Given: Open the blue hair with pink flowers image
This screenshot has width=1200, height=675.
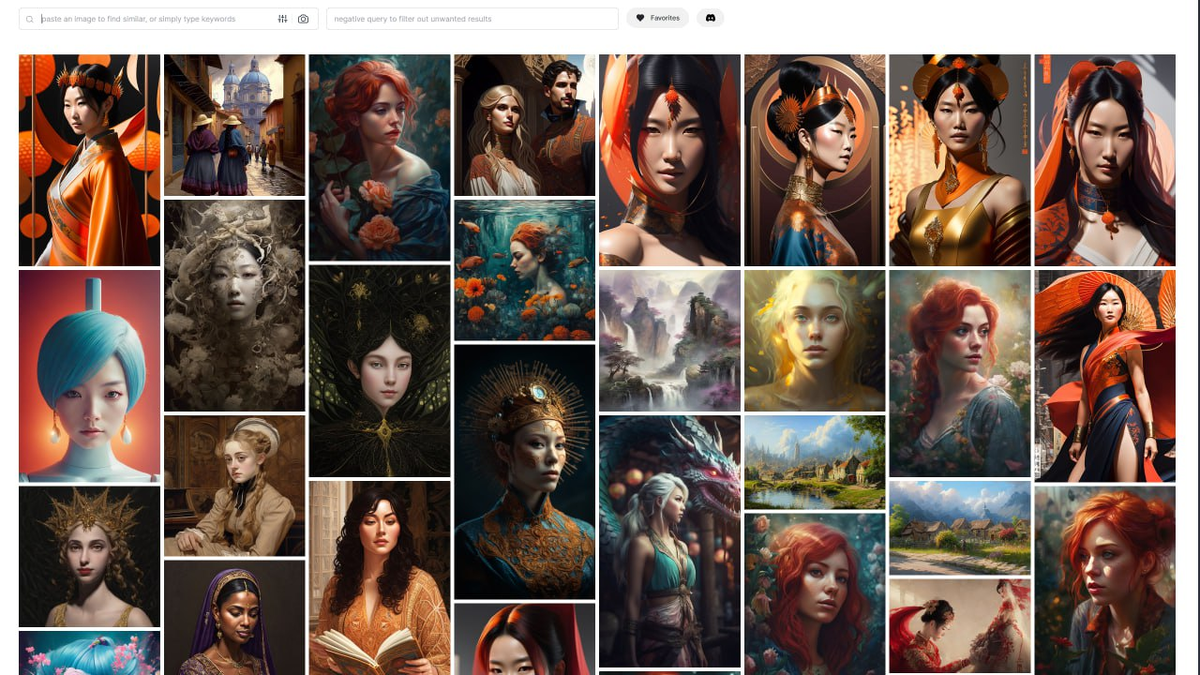Looking at the screenshot, I should 90,653.
